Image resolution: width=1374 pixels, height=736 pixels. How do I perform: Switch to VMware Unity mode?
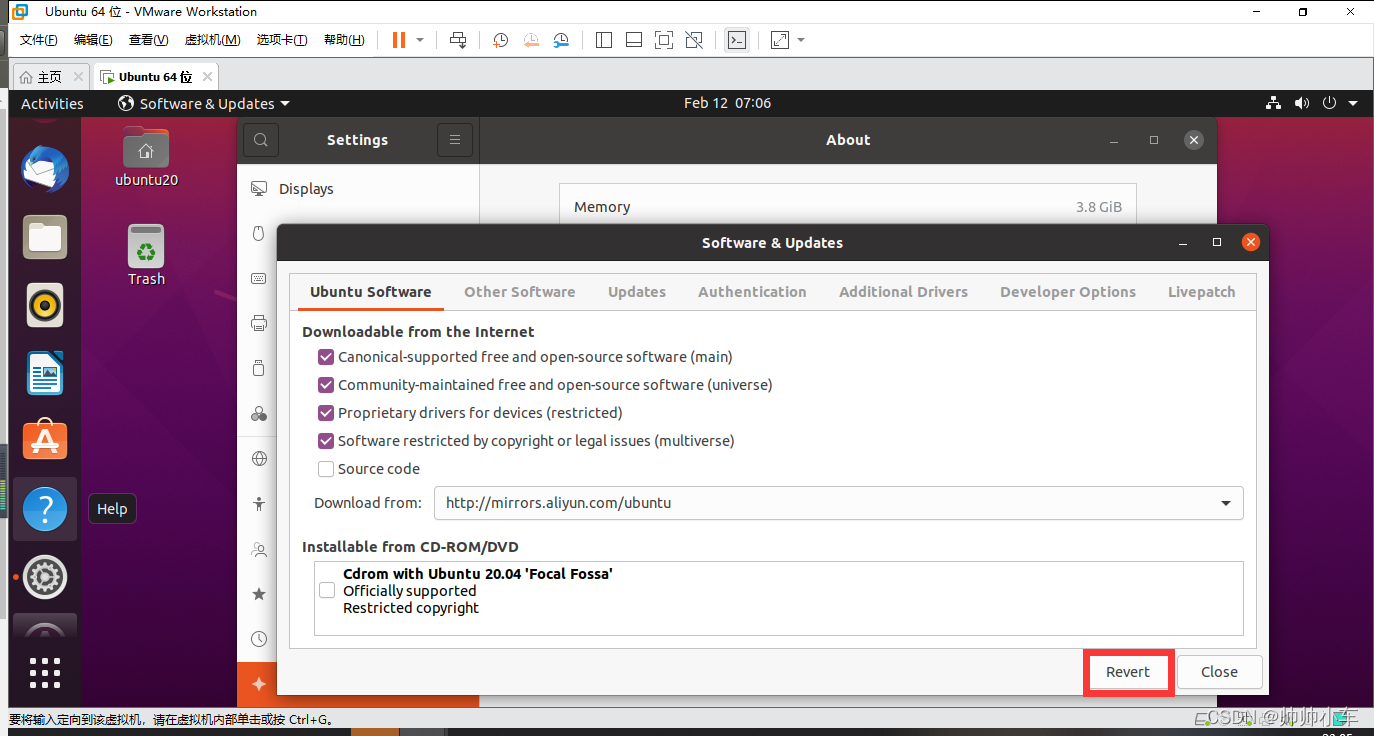click(694, 40)
